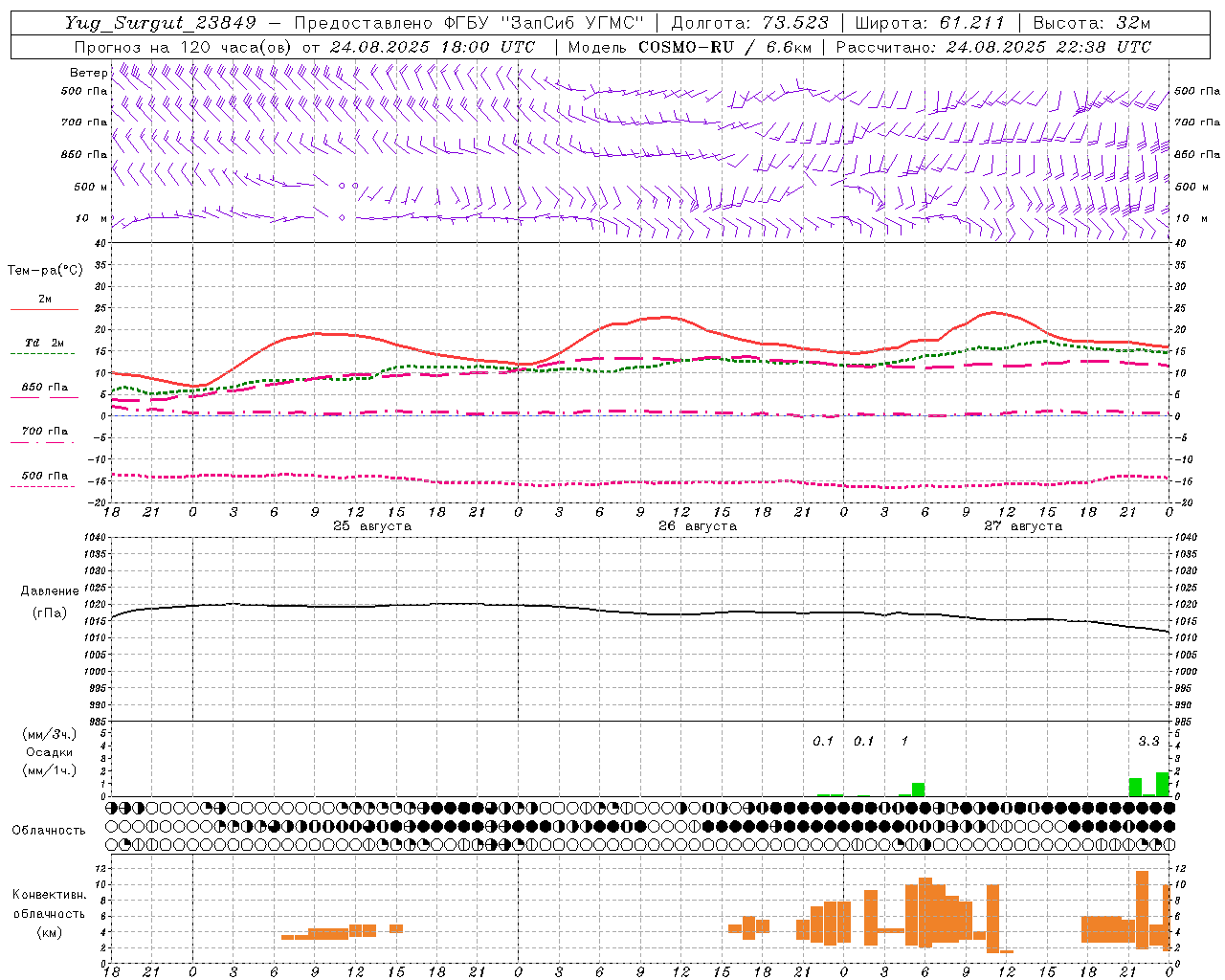Click the "Конвективн." convective cloud label
Image resolution: width=1225 pixels, height=980 pixels.
tap(50, 895)
